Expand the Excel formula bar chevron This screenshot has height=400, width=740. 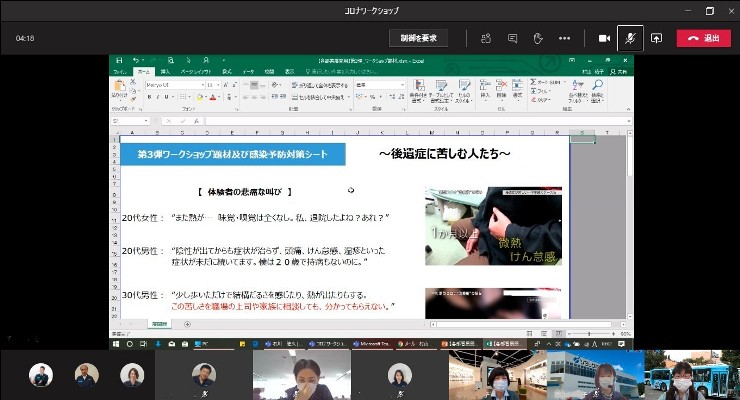[629, 121]
